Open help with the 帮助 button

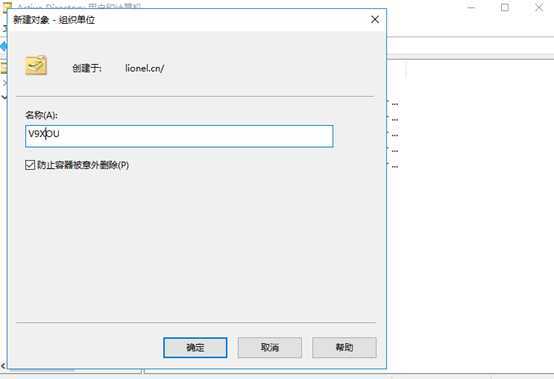click(x=344, y=348)
